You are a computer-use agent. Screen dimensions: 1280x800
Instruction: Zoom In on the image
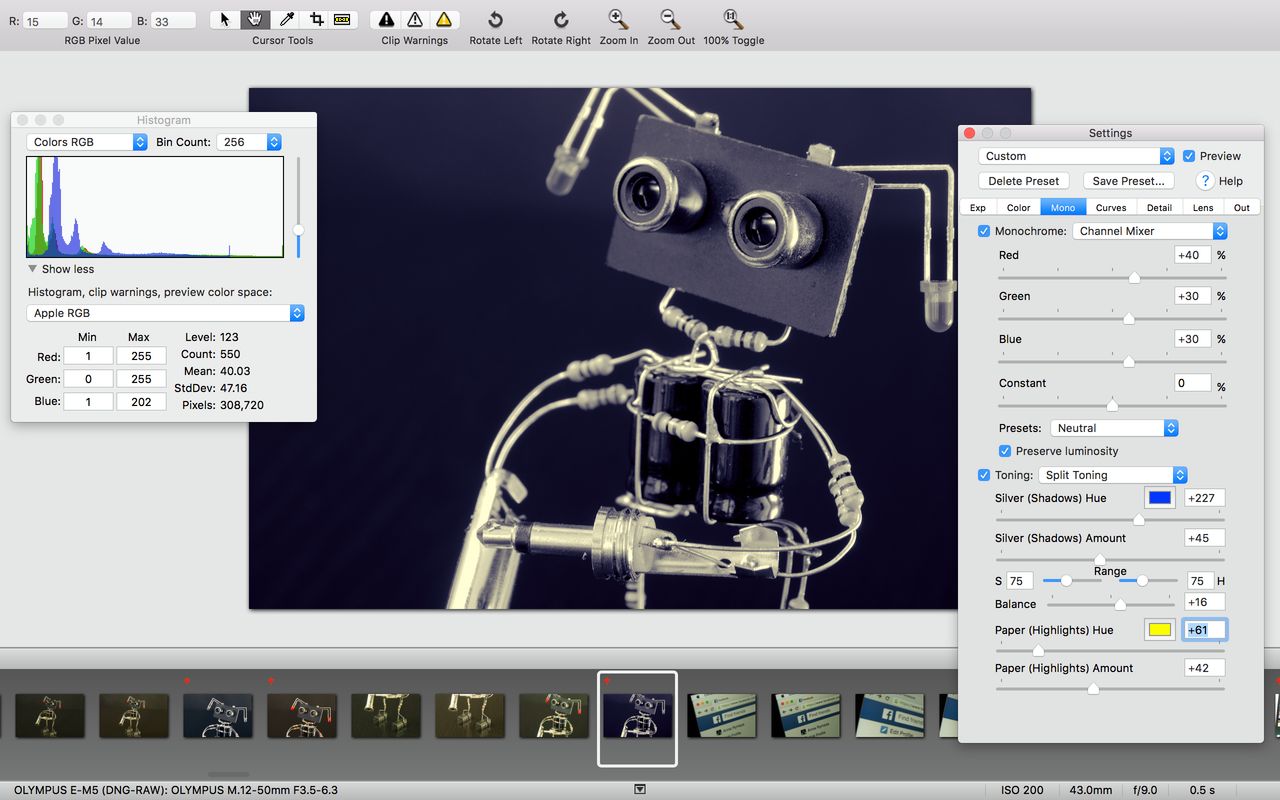point(619,19)
